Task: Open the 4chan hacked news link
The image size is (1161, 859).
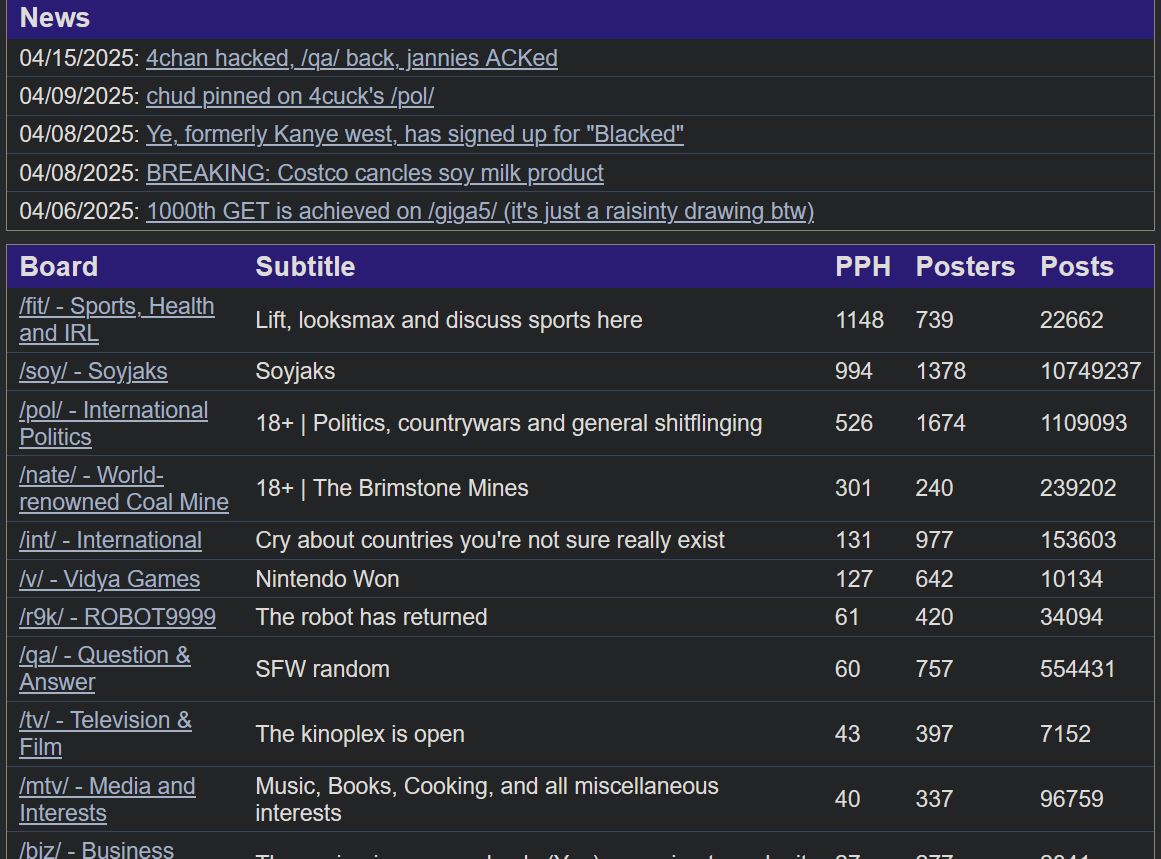Action: pos(351,58)
